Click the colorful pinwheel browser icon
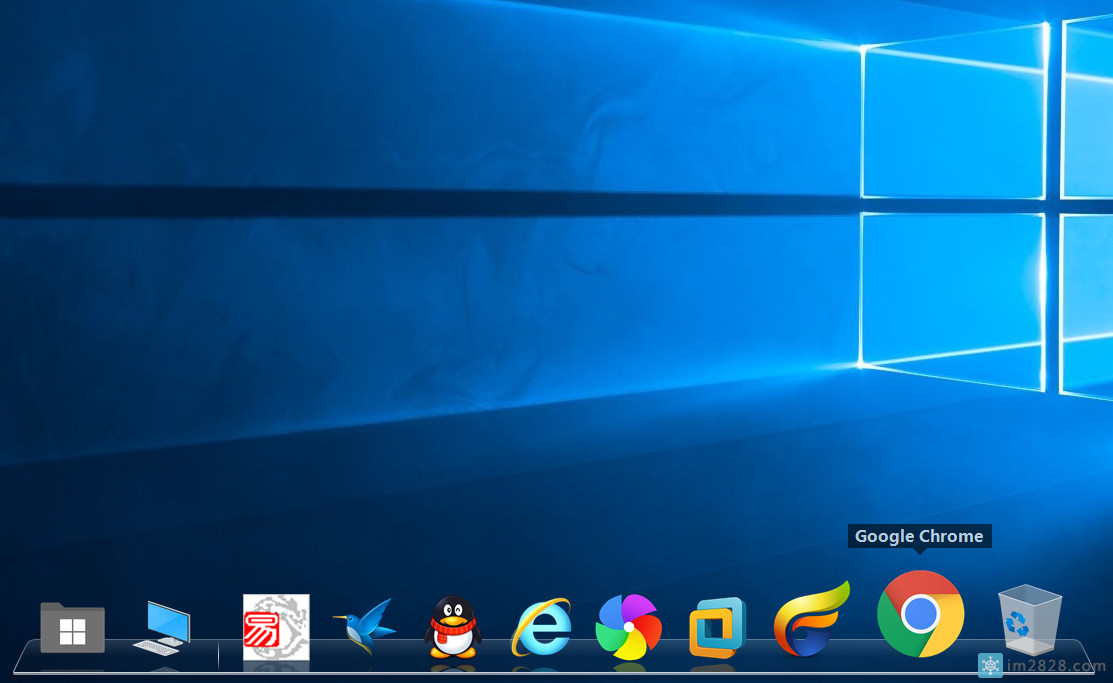Image resolution: width=1113 pixels, height=683 pixels. (x=628, y=627)
